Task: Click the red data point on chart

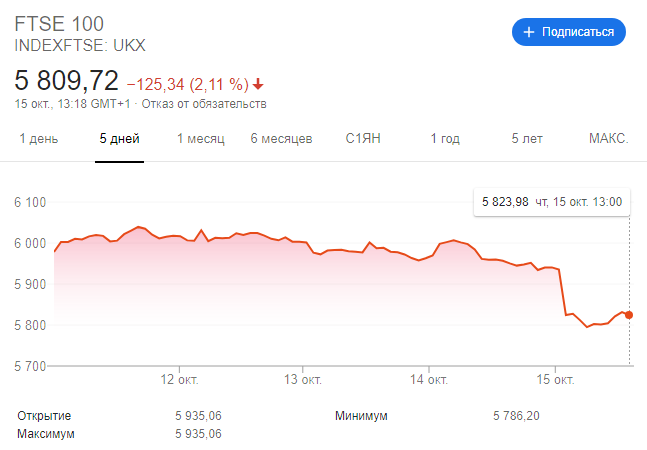Action: [629, 315]
